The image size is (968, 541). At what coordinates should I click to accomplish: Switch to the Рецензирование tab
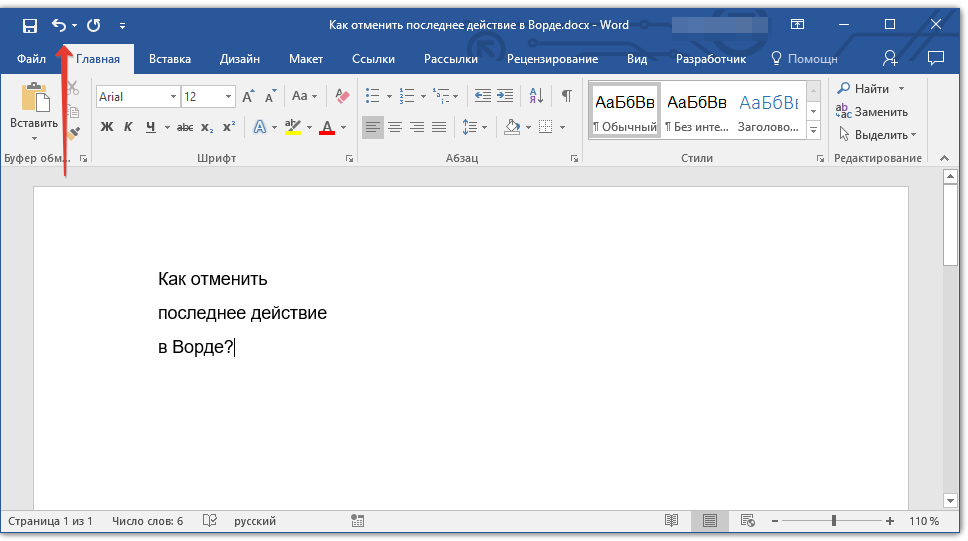[552, 59]
